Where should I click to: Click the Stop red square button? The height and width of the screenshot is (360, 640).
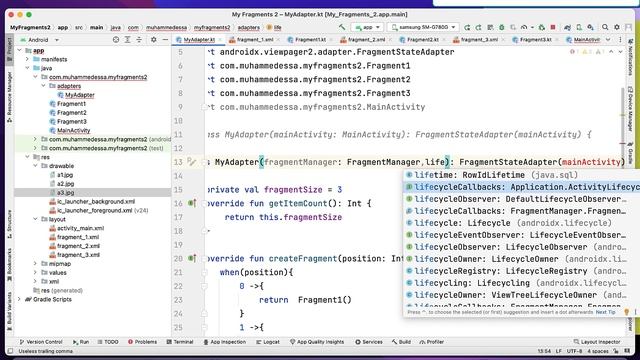click(x=553, y=27)
